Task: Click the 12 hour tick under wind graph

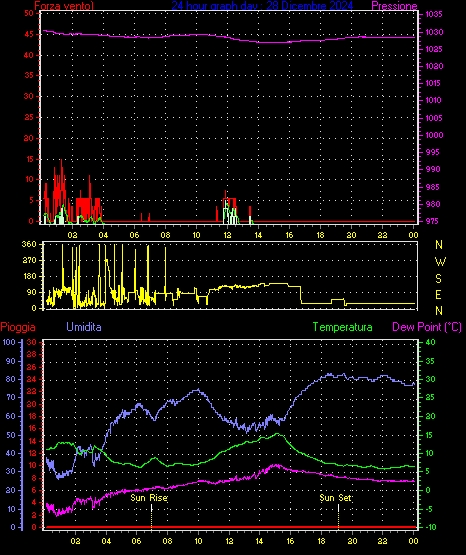Action: coord(227,235)
